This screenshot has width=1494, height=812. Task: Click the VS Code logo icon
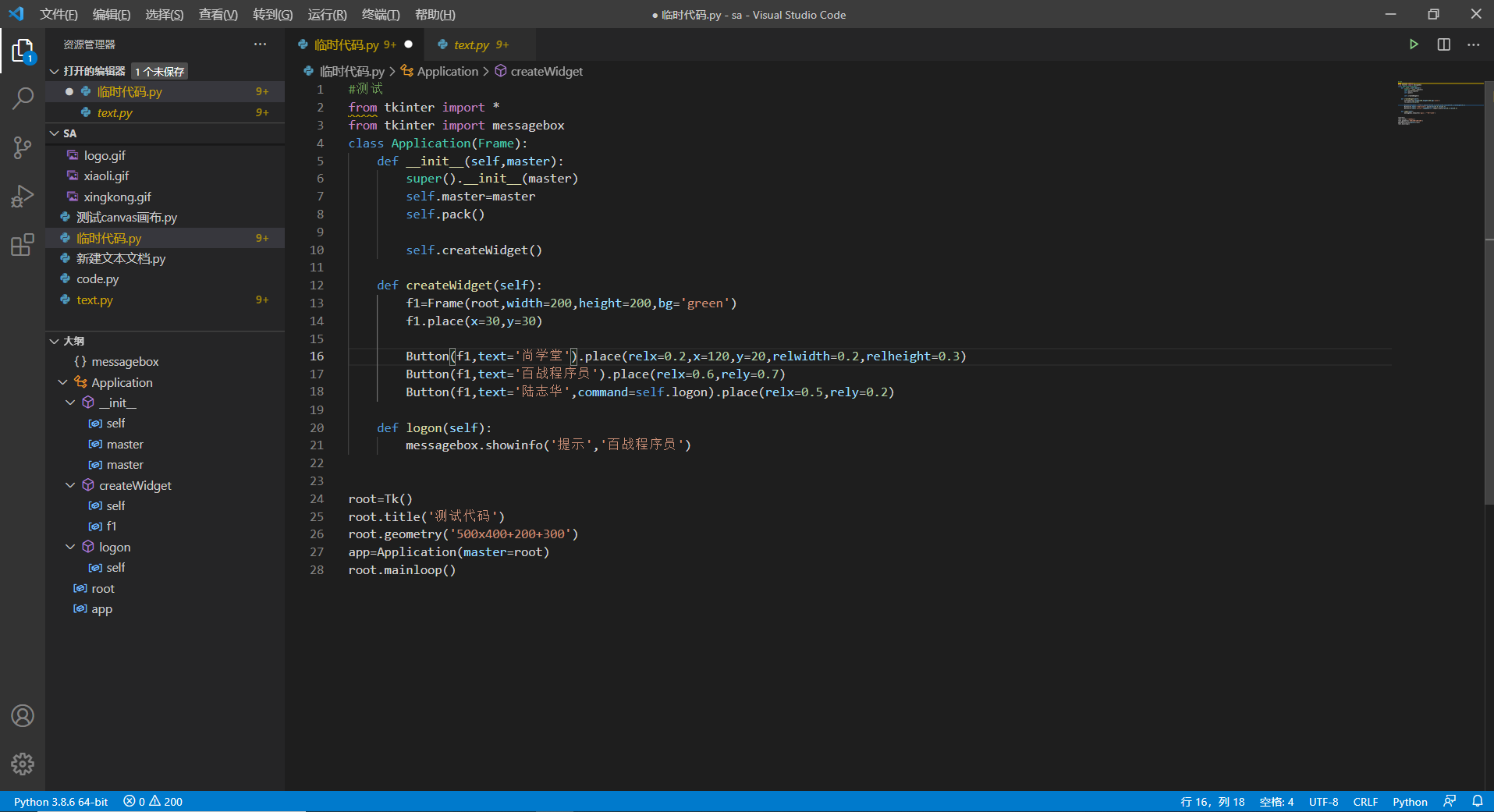pyautogui.click(x=16, y=14)
